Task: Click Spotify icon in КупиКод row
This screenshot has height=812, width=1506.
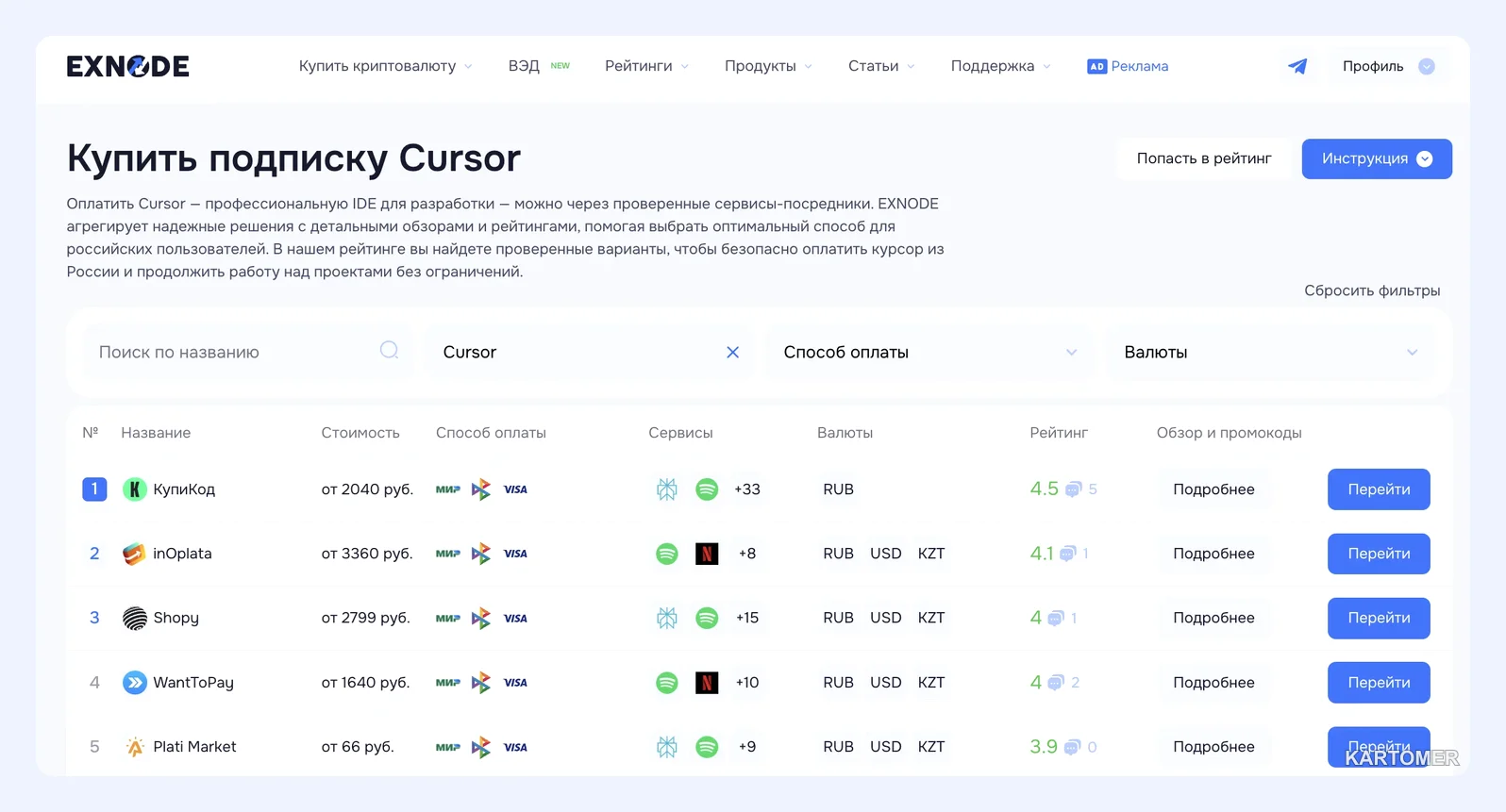Action: coord(707,489)
